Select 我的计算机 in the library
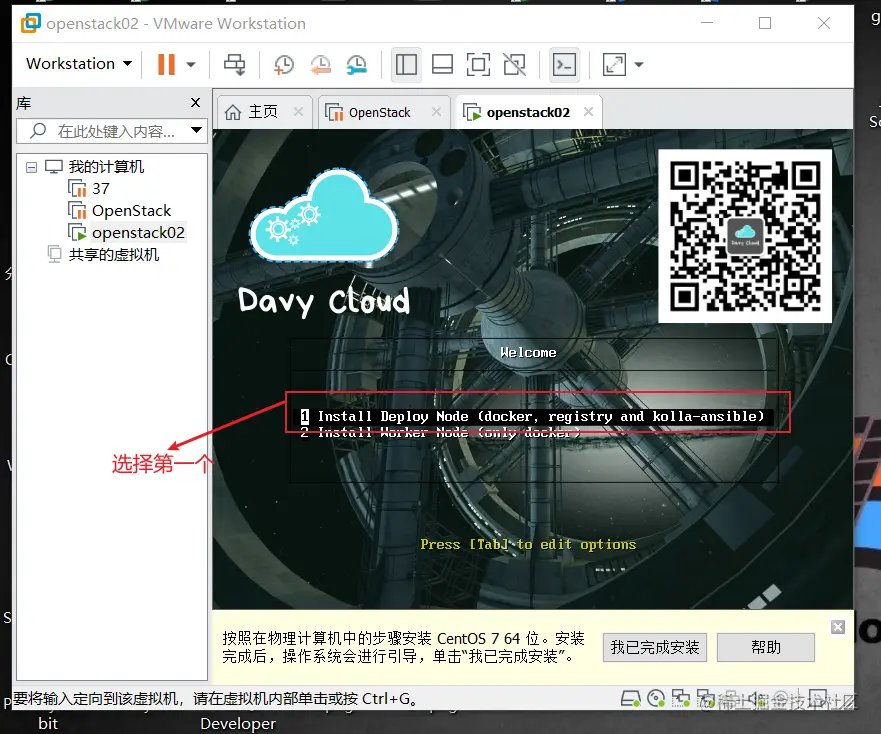Viewport: 881px width, 734px height. [x=106, y=167]
